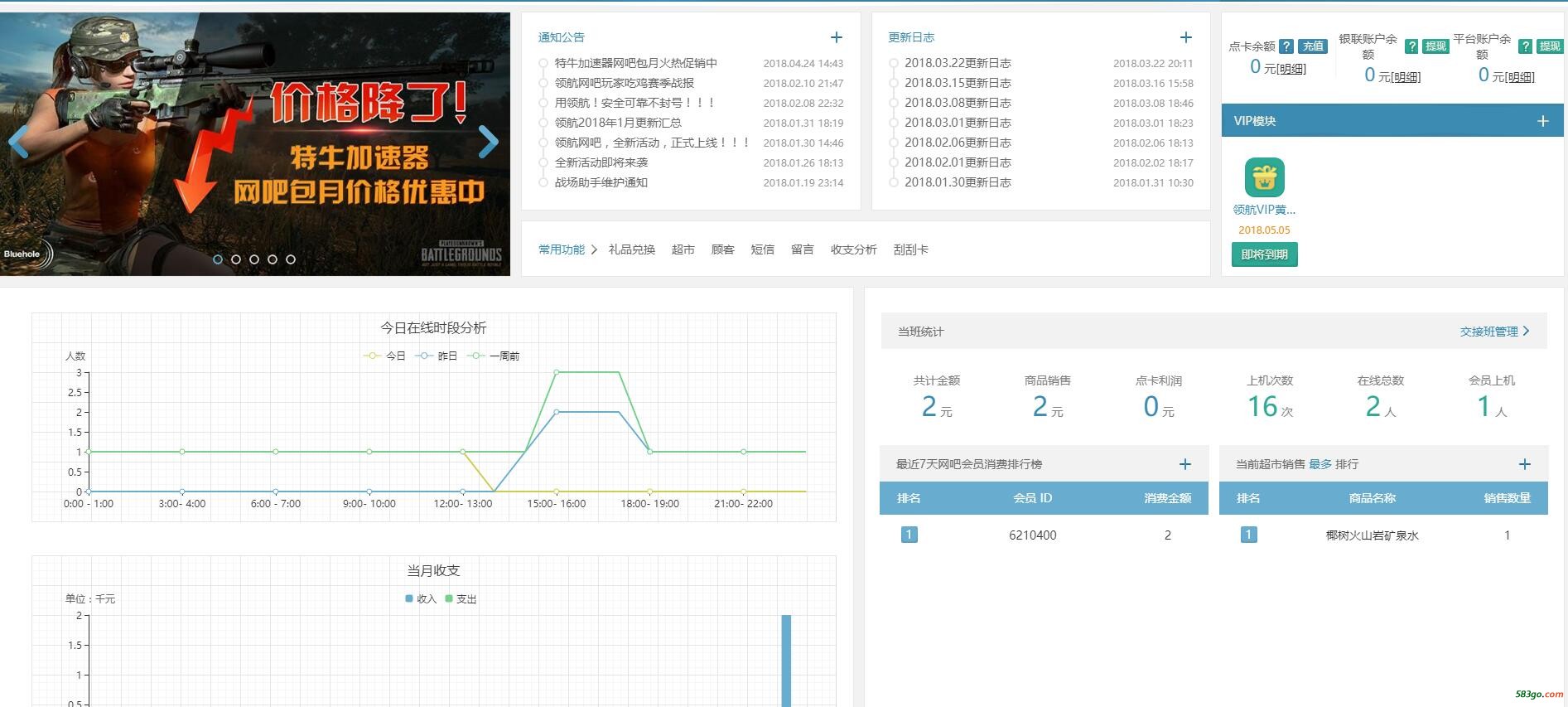Open 礼品兑换 shortcut
Viewport: 1568px width, 707px height.
click(632, 249)
